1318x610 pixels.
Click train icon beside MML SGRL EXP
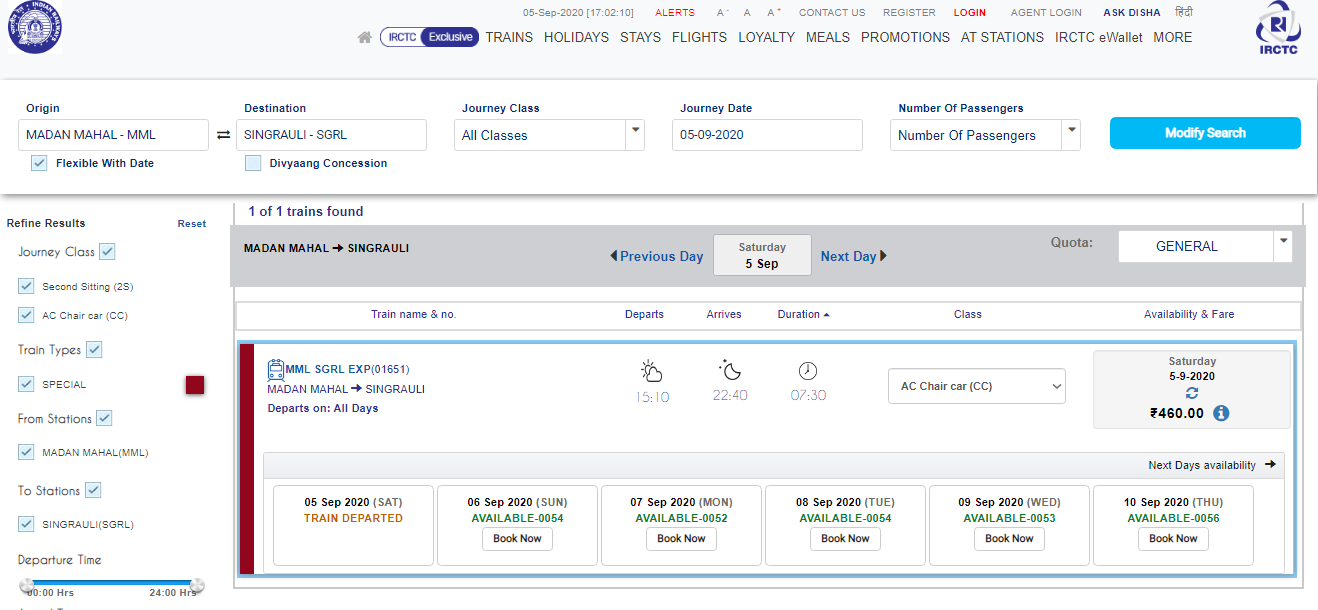(276, 370)
